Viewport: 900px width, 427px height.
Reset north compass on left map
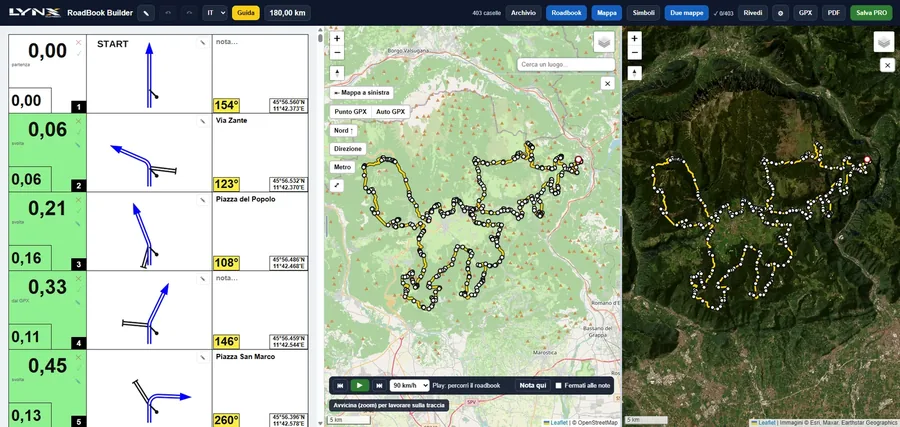[x=337, y=73]
